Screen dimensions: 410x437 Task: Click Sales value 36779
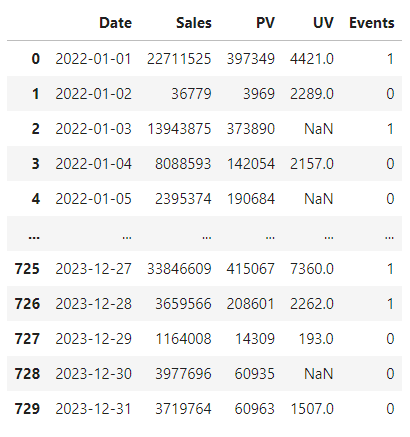pyautogui.click(x=191, y=94)
